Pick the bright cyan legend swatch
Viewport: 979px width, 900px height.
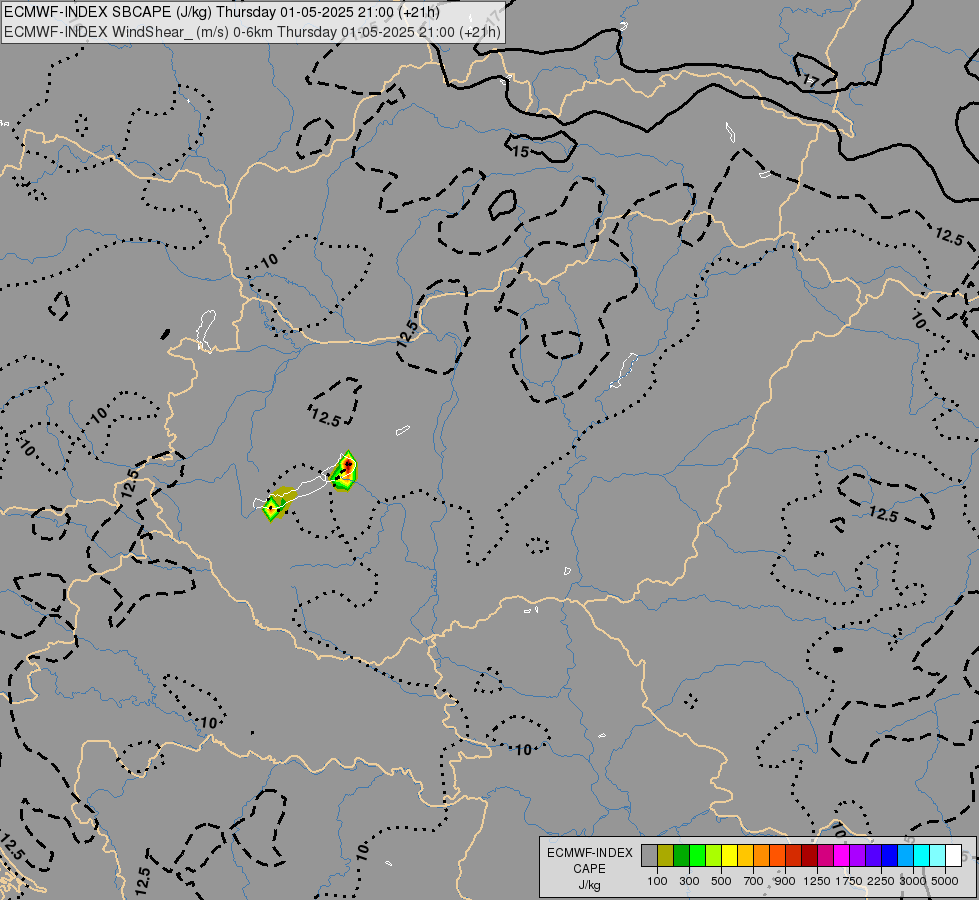922,855
